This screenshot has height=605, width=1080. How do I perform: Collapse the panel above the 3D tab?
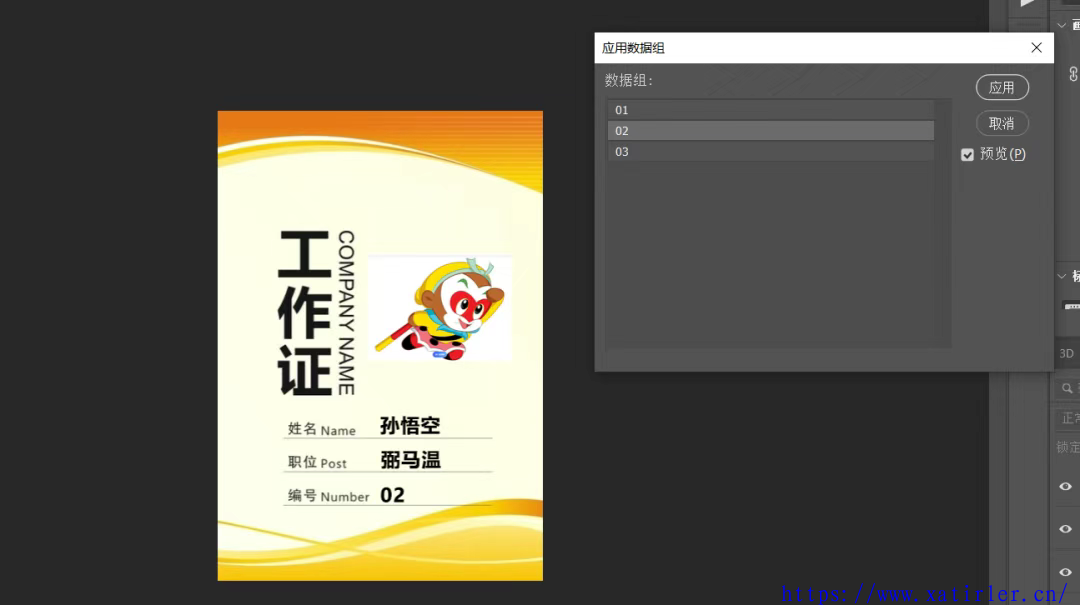1061,276
